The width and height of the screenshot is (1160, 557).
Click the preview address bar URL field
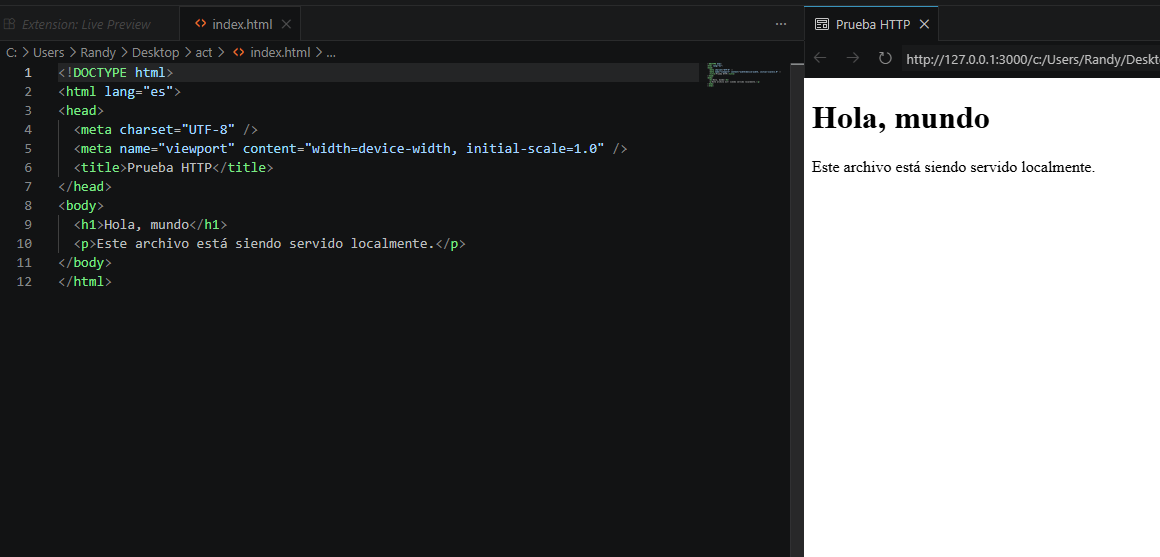1030,59
